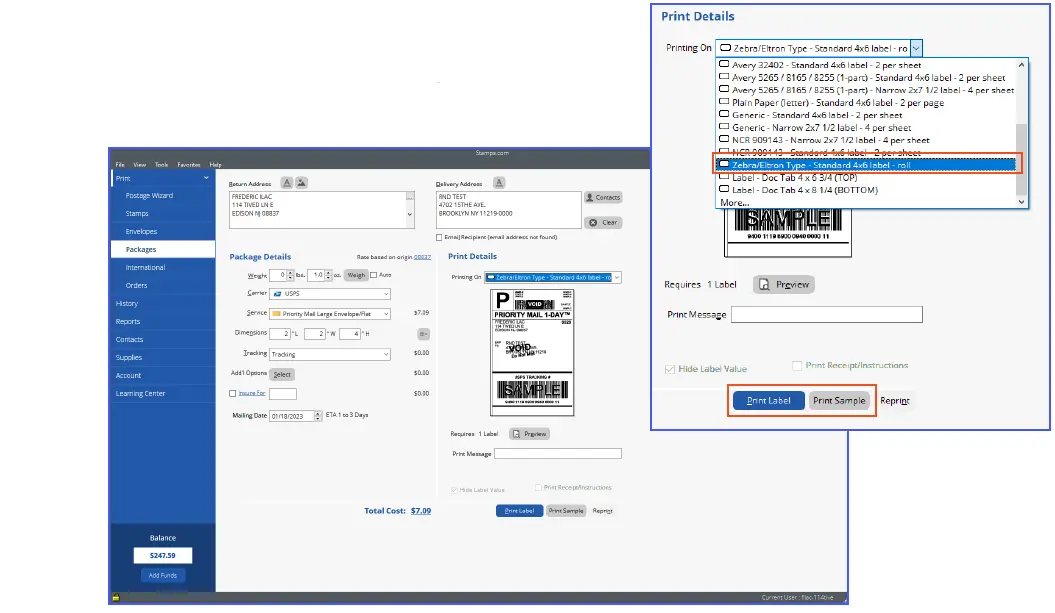Screen dimensions: 1055x613
Task: Tick the Insure For checkbox
Action: [233, 393]
